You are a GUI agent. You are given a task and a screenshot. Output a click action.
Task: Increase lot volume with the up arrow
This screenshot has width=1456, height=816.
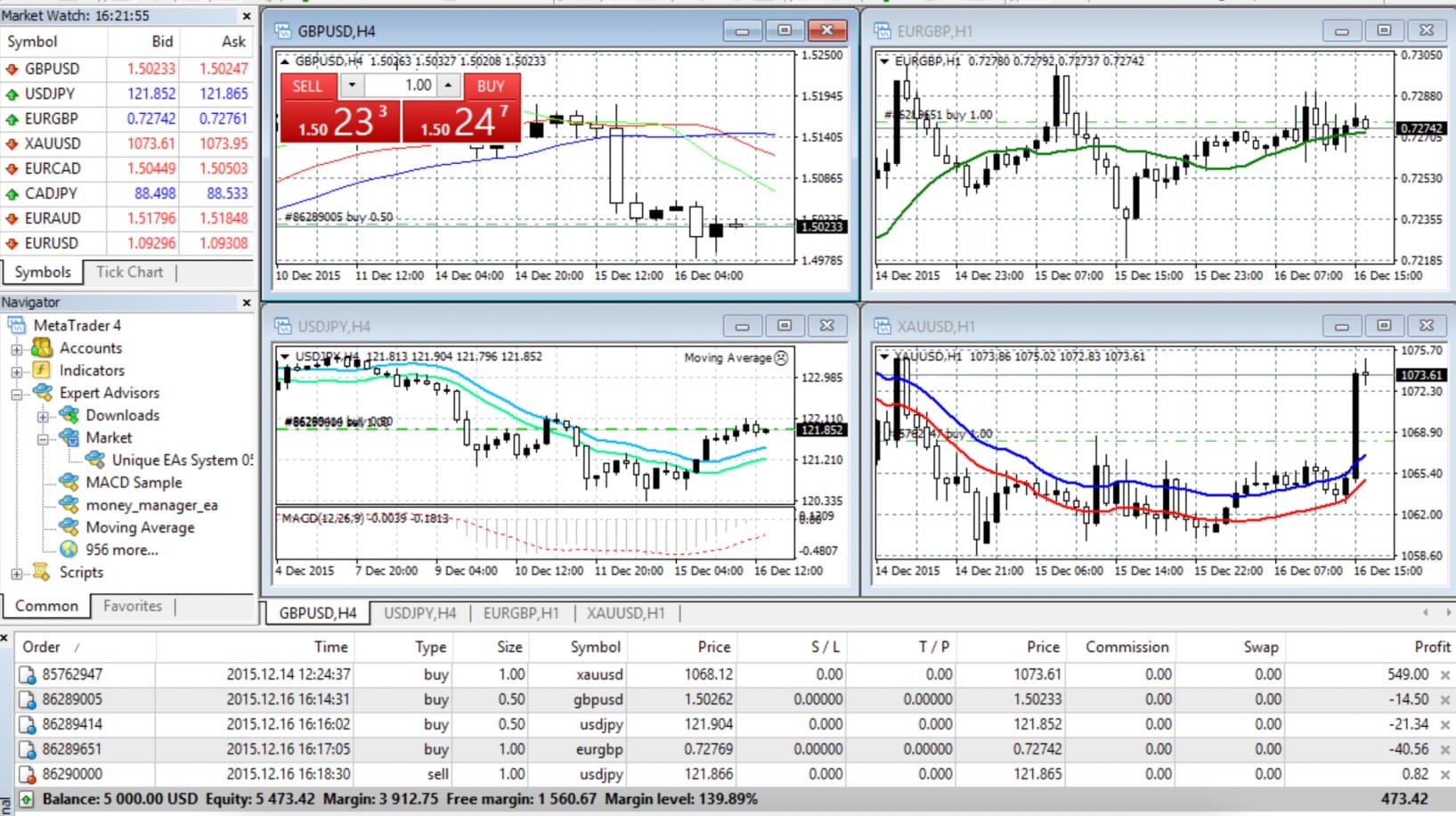(x=448, y=86)
